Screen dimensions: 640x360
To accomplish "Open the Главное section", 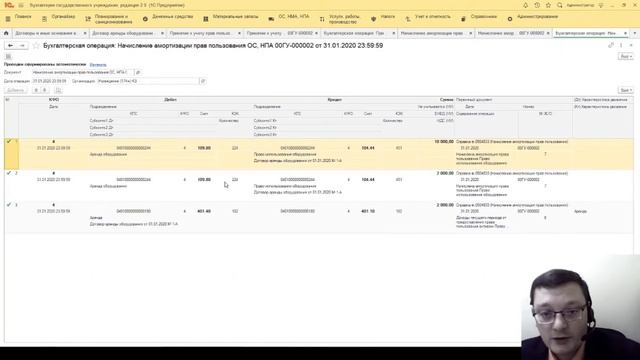I will point(18,18).
